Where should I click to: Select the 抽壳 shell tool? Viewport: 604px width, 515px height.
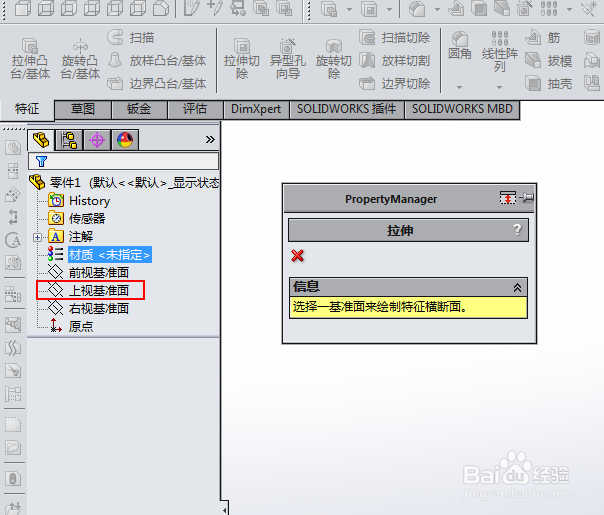pos(549,84)
